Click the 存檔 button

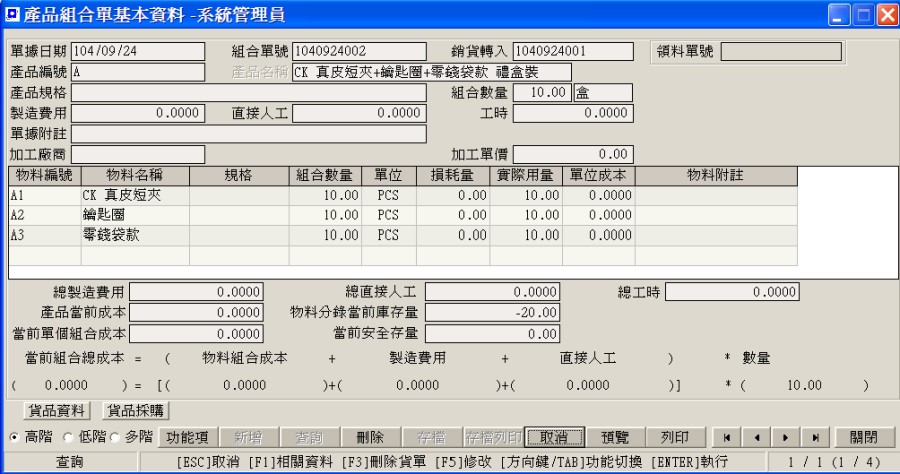tap(432, 437)
